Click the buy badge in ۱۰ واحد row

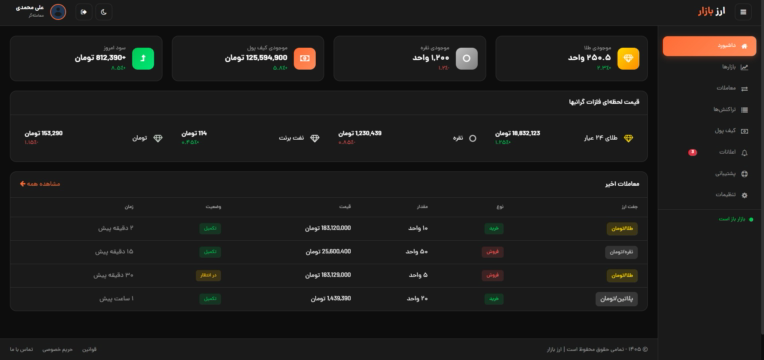(x=494, y=228)
